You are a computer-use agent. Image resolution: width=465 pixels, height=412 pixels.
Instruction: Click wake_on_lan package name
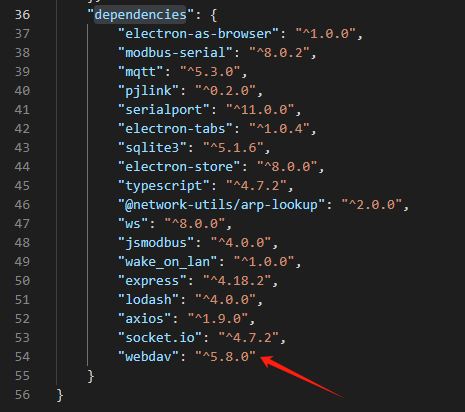(x=167, y=262)
